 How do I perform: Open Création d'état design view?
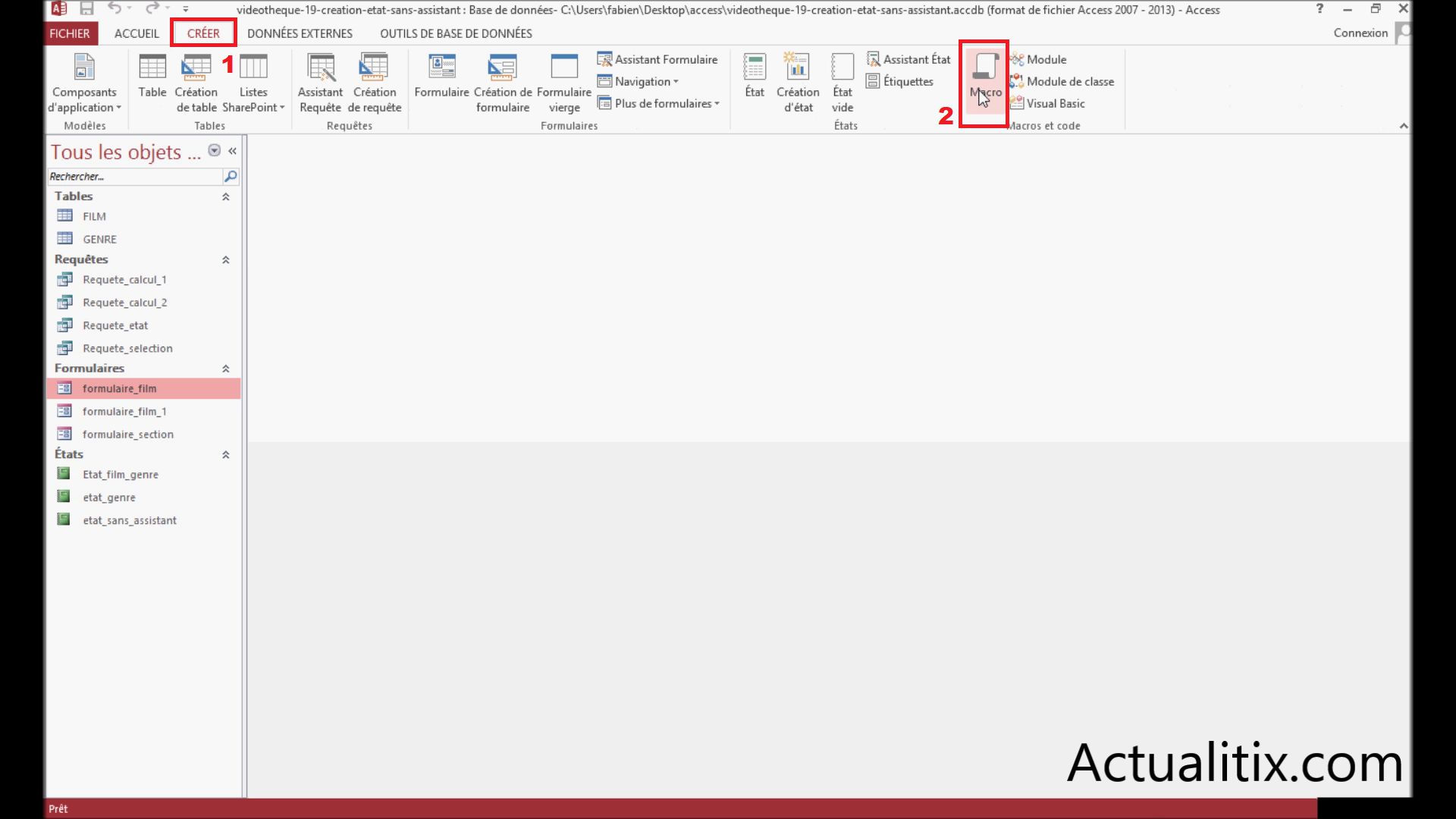pos(798,83)
